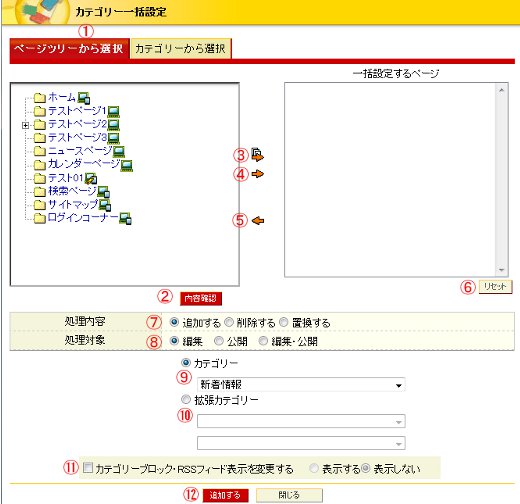Click the 内容確認 button
The height and width of the screenshot is (504, 520).
point(201,298)
